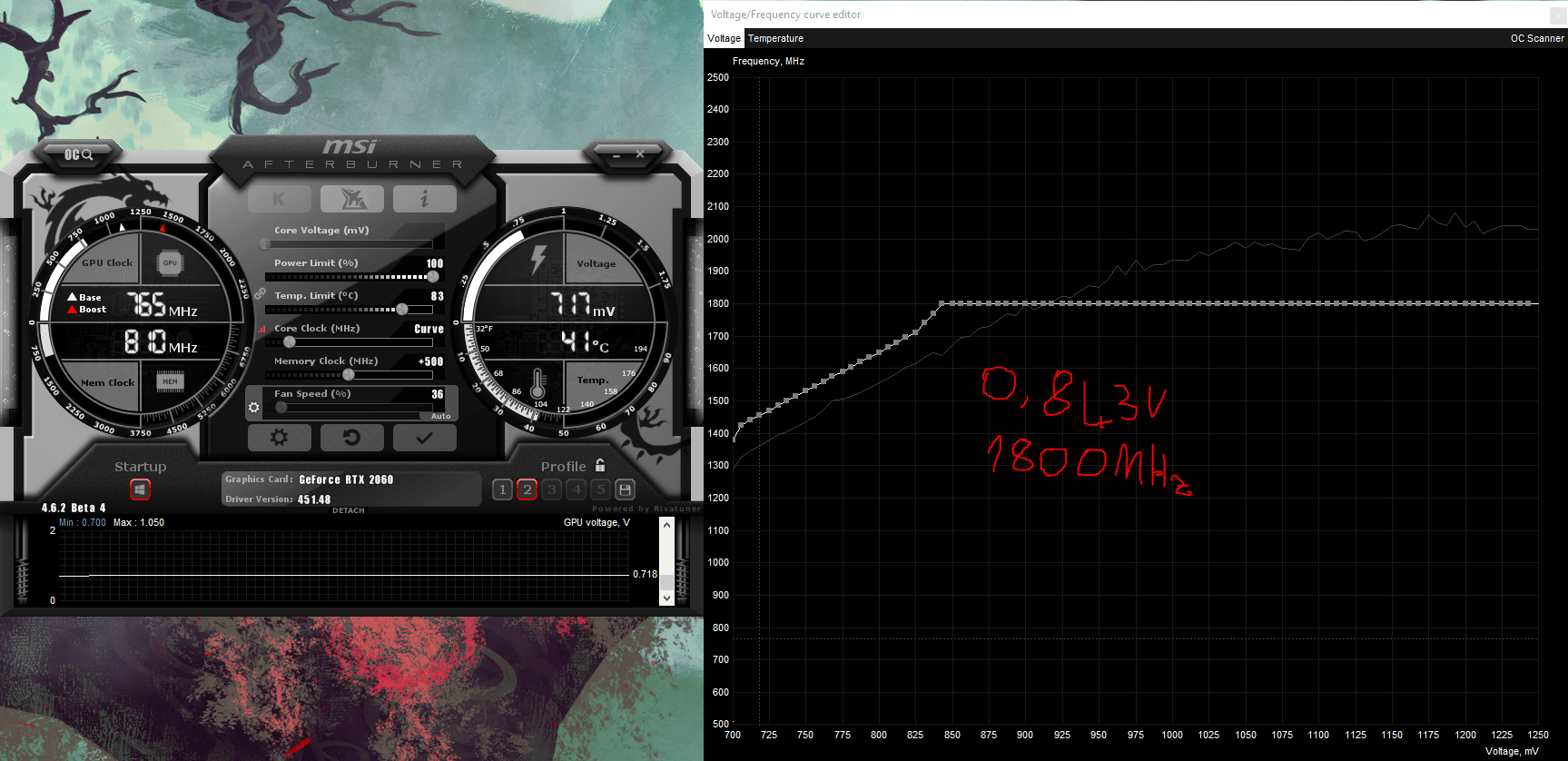The image size is (1568, 761).
Task: Click OC Scanner in the curve editor
Action: [1537, 38]
